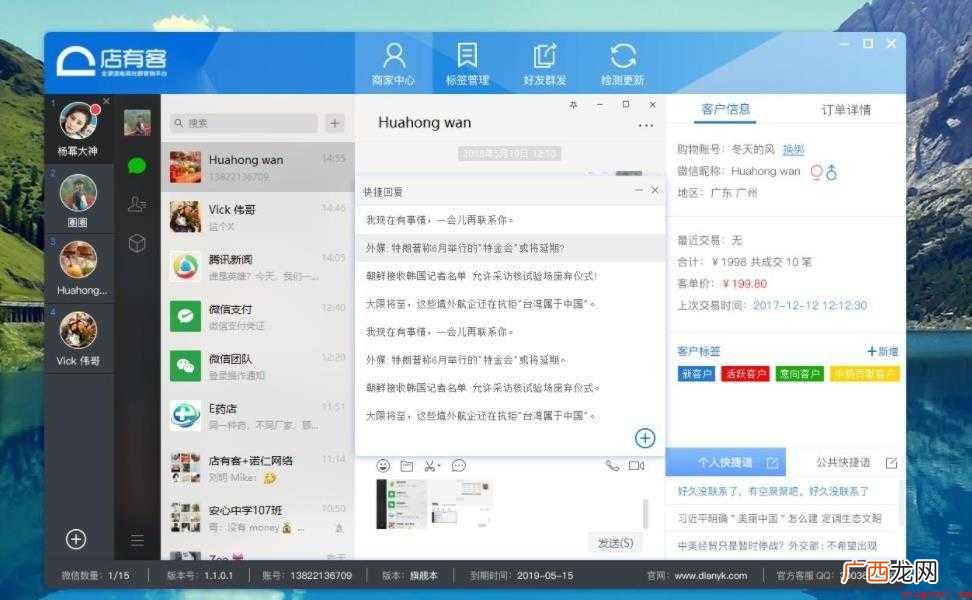Switch to Huahong... account in sidebar
972x600 pixels.
79,268
